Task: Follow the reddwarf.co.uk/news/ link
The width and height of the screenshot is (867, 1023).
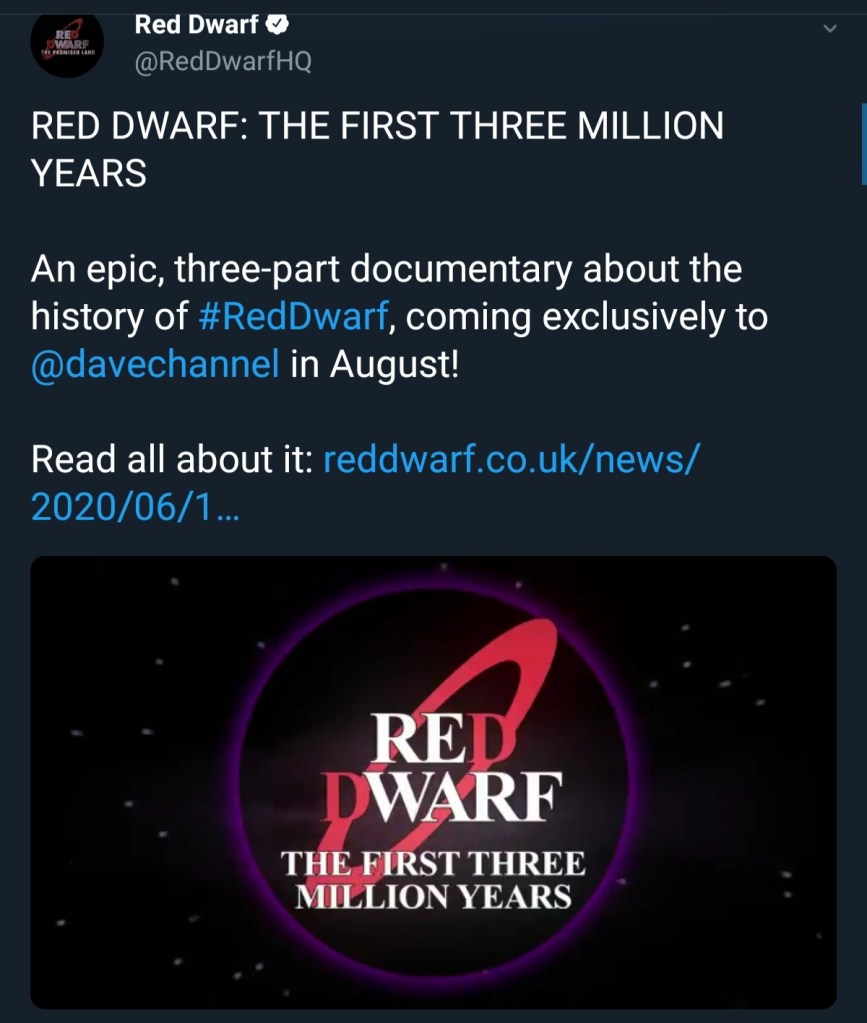Action: tap(511, 459)
